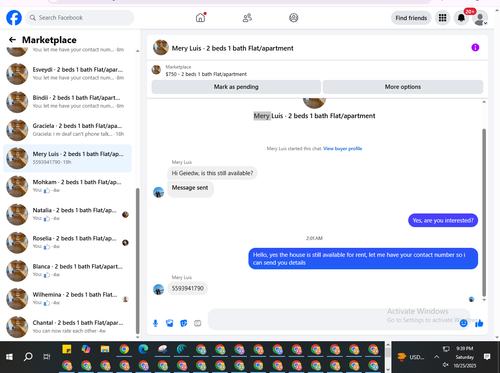This screenshot has height=373, width=500.
Task: Attach a file with the photo icon
Action: tap(170, 323)
